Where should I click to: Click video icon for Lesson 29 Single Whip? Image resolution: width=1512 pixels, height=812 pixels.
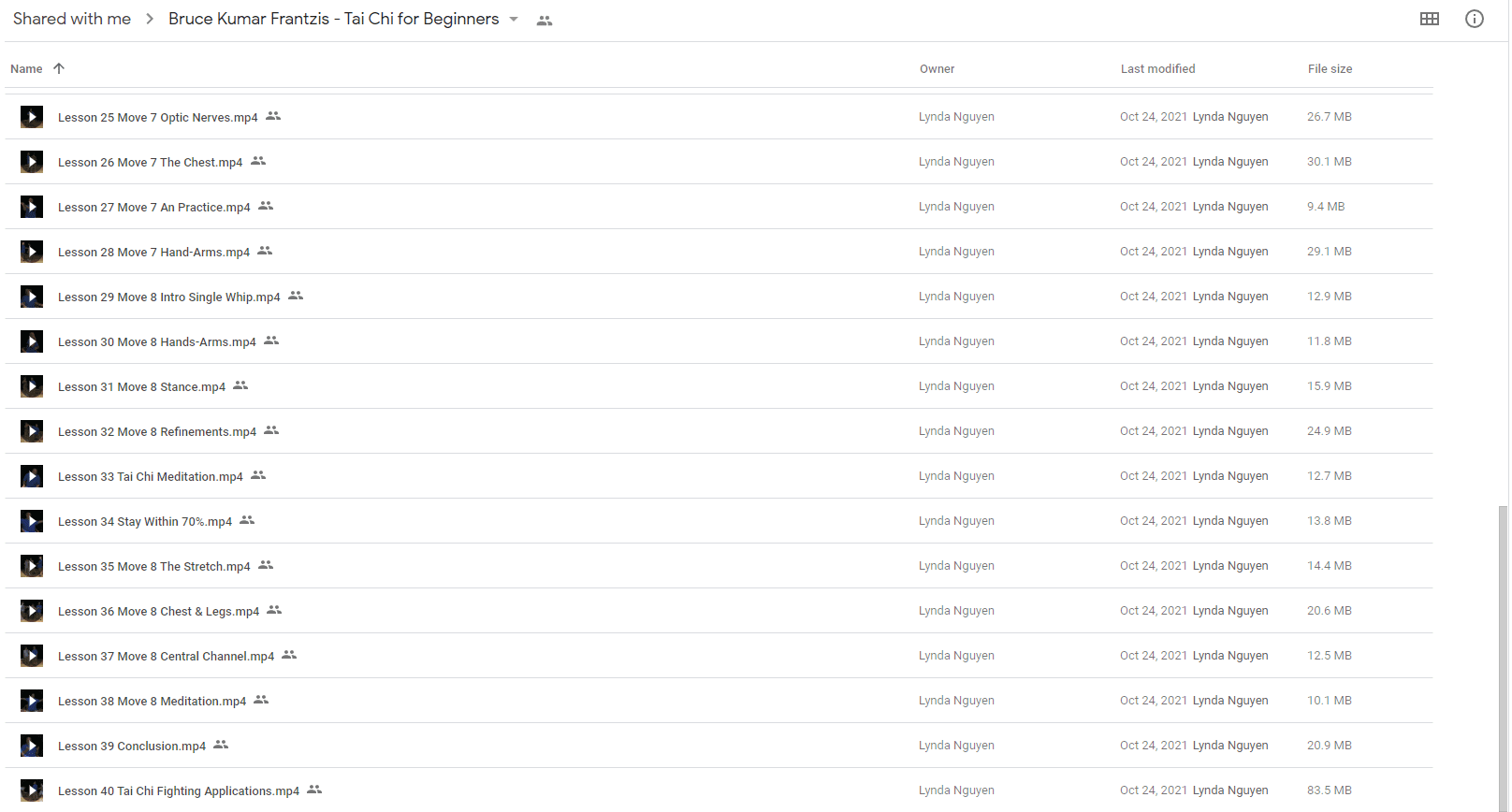[32, 297]
